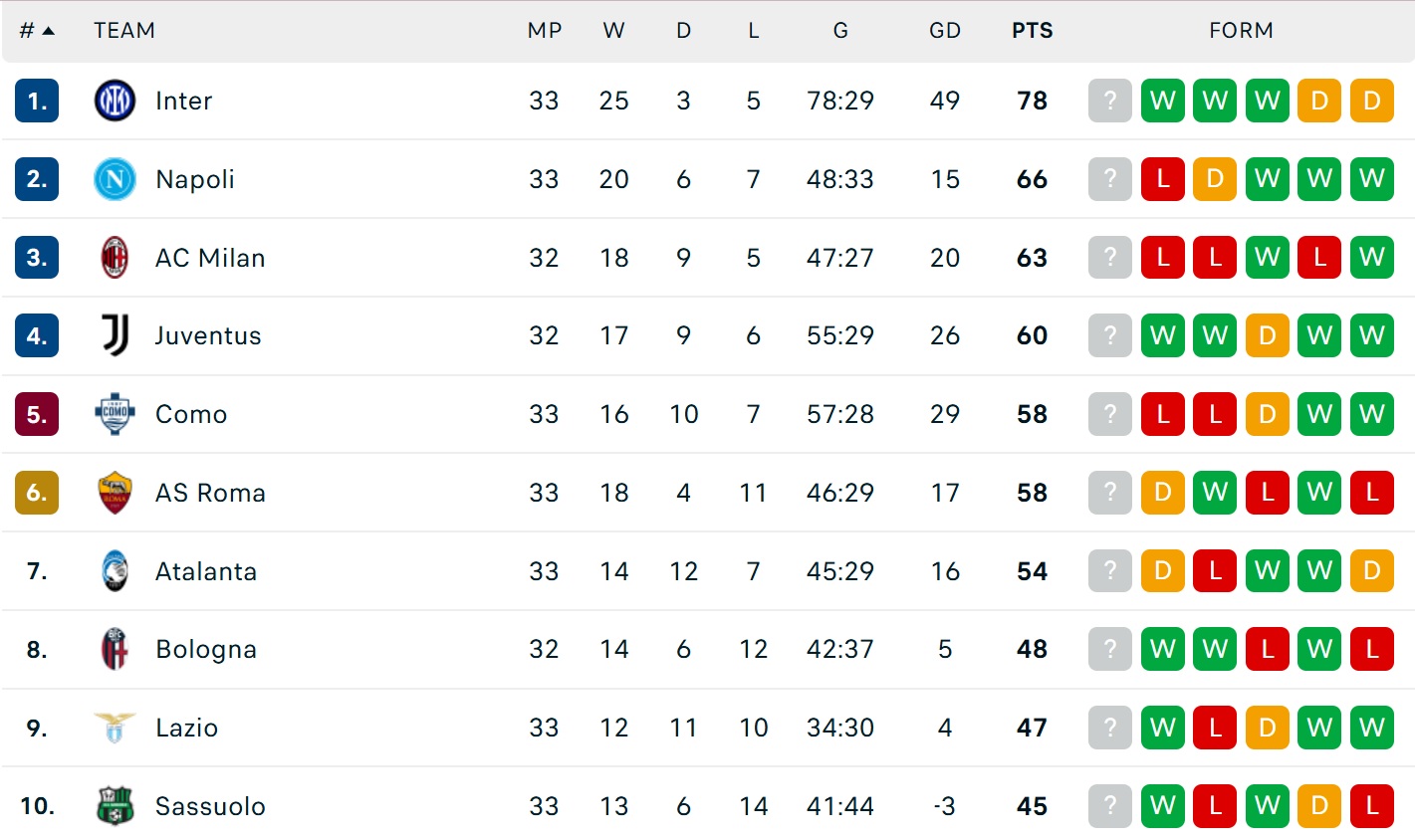Click the Bologna club crest

pyautogui.click(x=115, y=649)
